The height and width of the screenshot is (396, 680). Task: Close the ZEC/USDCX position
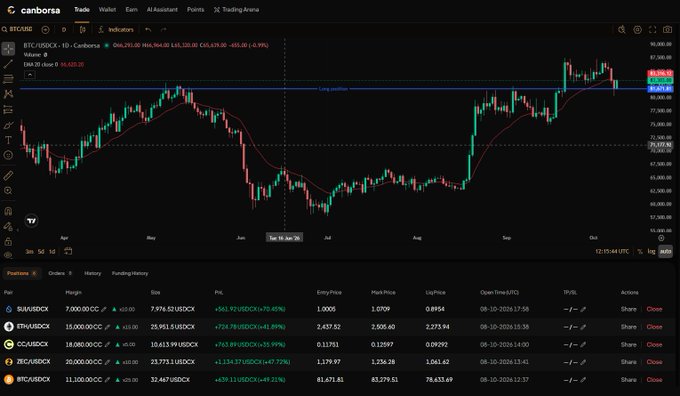[x=654, y=362]
